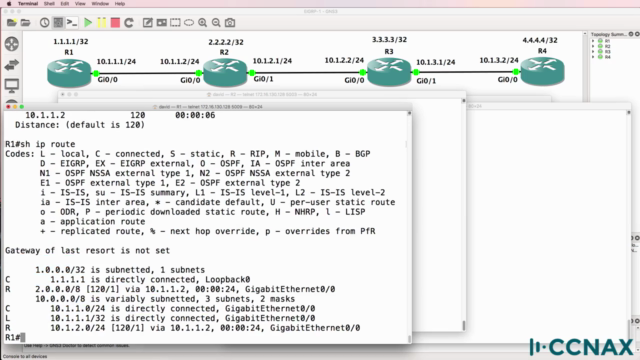Open the Window menu

[x=100, y=4]
